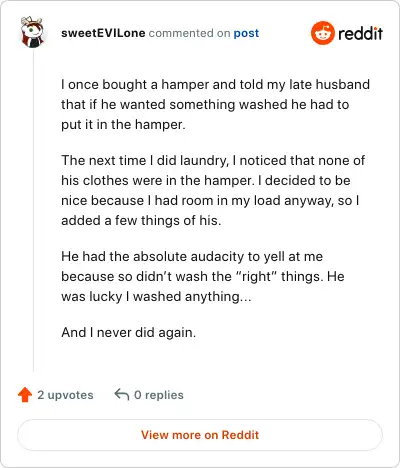Select the '2 upvotes' count label
Viewport: 400px width, 468px height.
(x=65, y=395)
